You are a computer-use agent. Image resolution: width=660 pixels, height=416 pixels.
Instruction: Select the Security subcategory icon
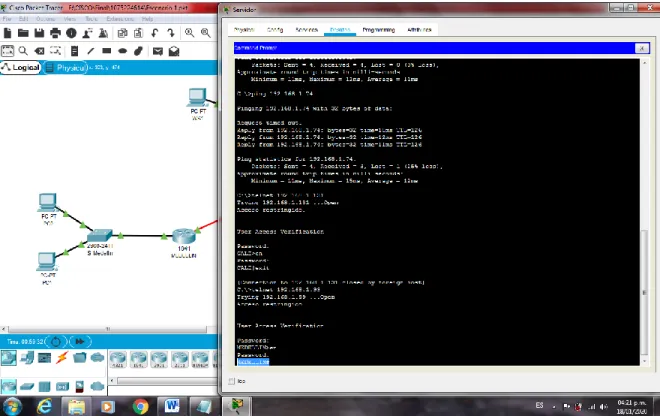click(80, 386)
